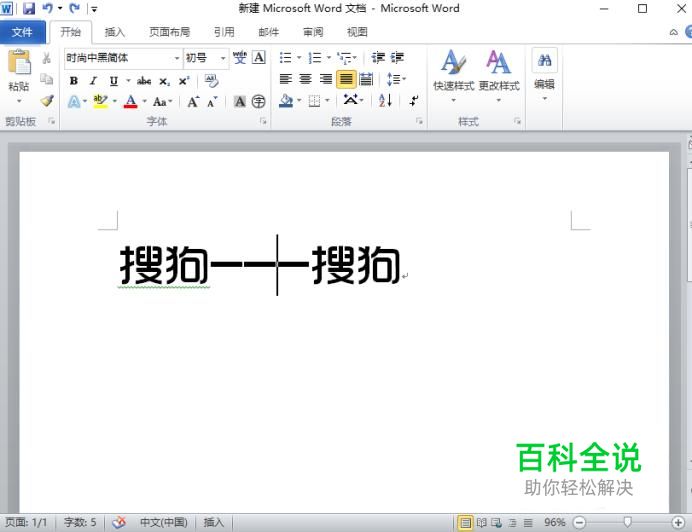Click the Grow Font icon
Viewport: 692px width, 532px height.
pos(193,102)
